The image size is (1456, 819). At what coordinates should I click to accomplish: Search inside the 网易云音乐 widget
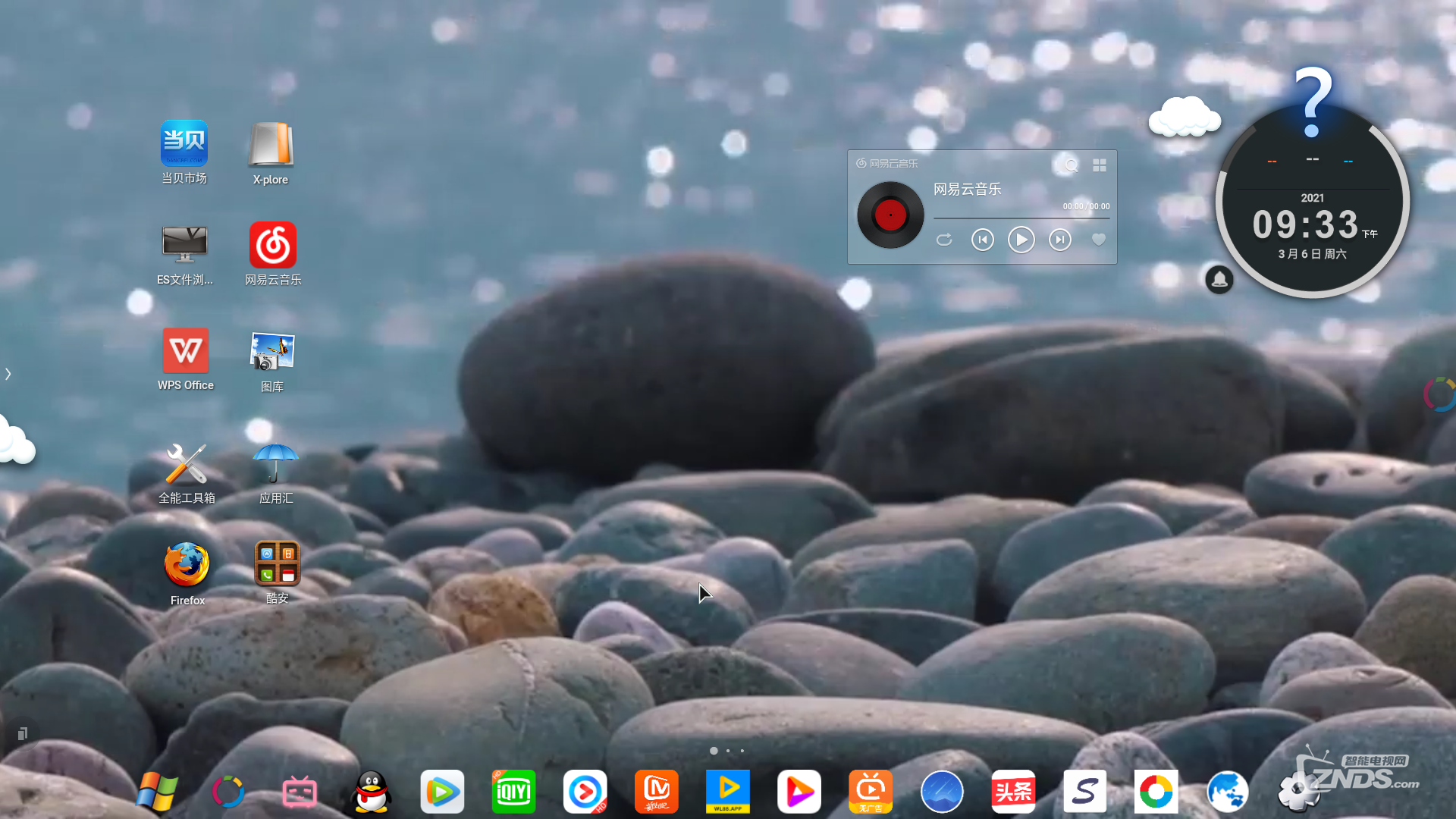[1071, 165]
